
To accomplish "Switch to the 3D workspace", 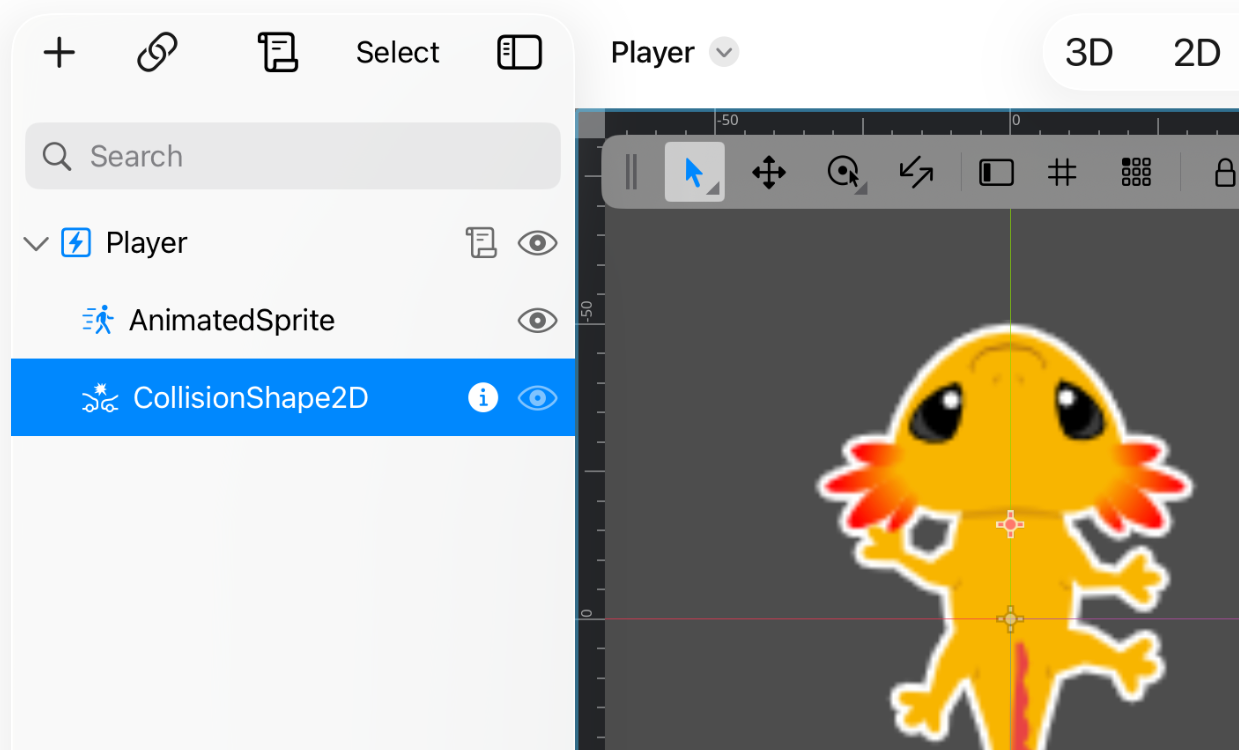I will coord(1089,53).
